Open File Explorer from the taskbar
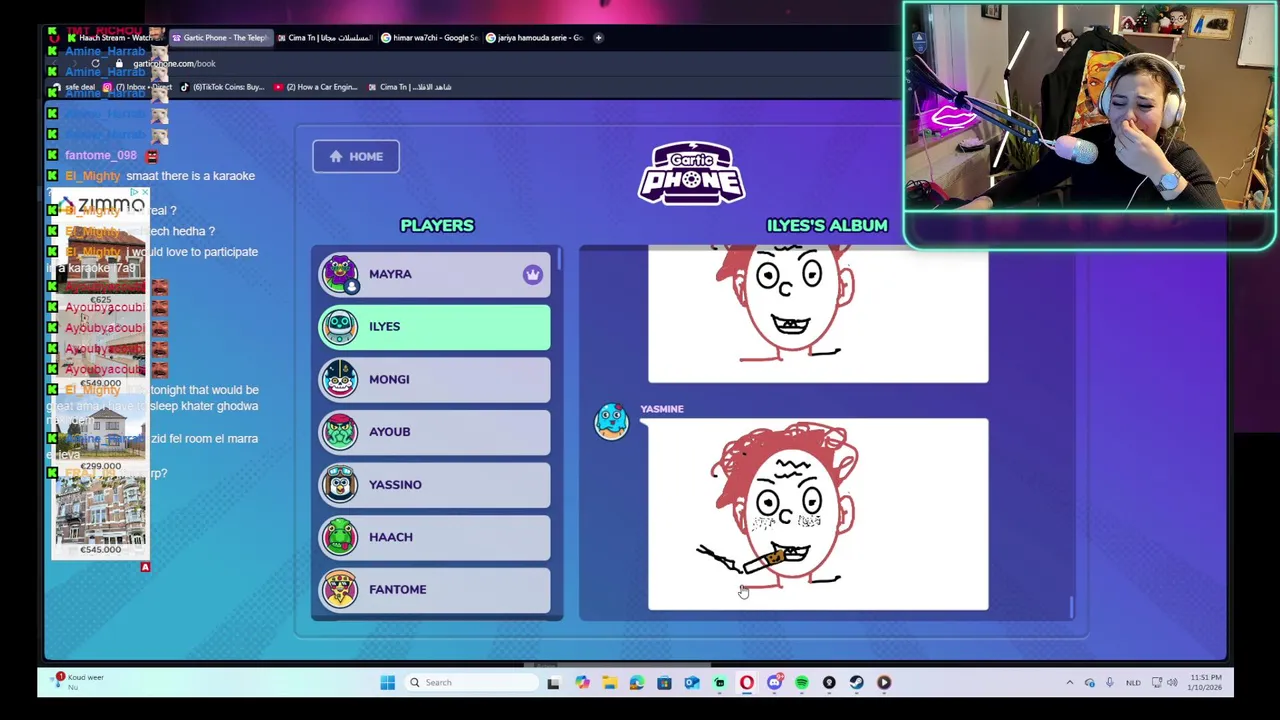 pyautogui.click(x=609, y=683)
